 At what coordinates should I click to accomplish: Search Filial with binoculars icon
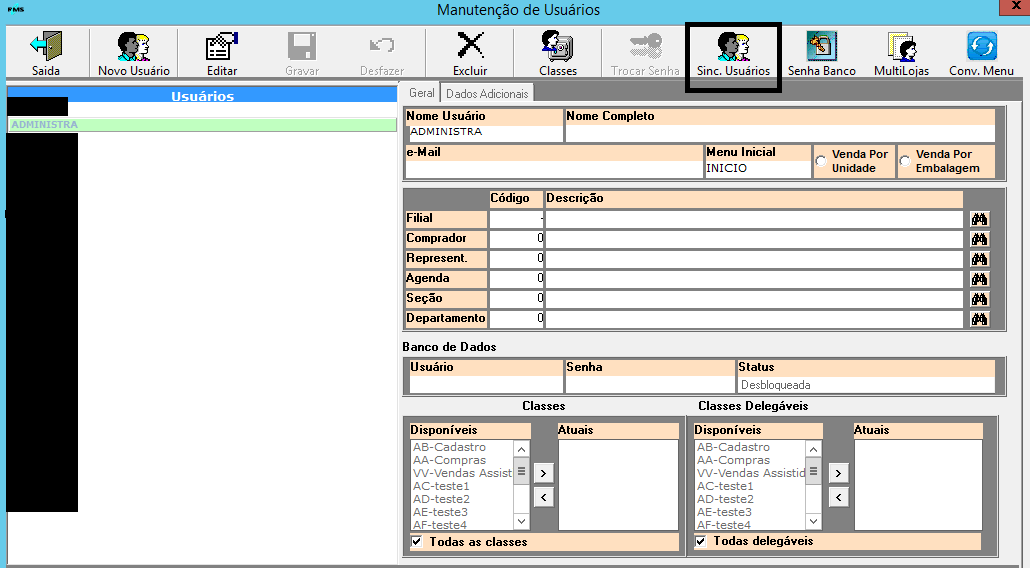(x=979, y=219)
